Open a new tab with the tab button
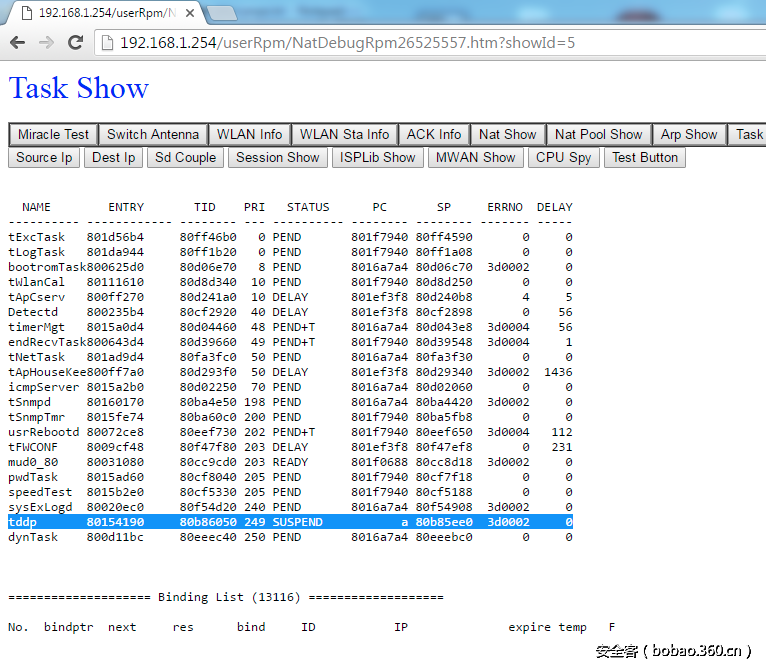Screen dimensions: 766x669 coord(221,13)
